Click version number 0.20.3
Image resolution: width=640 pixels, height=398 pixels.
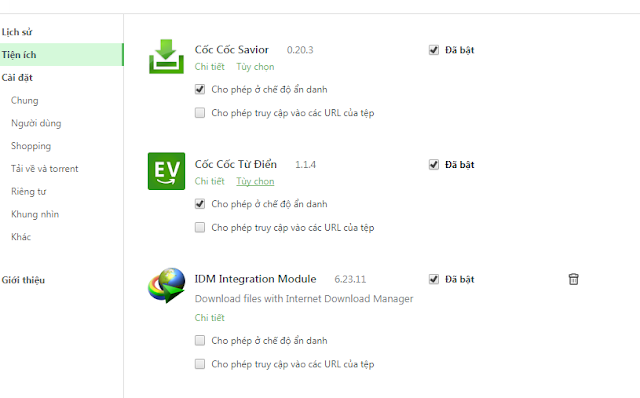[300, 50]
